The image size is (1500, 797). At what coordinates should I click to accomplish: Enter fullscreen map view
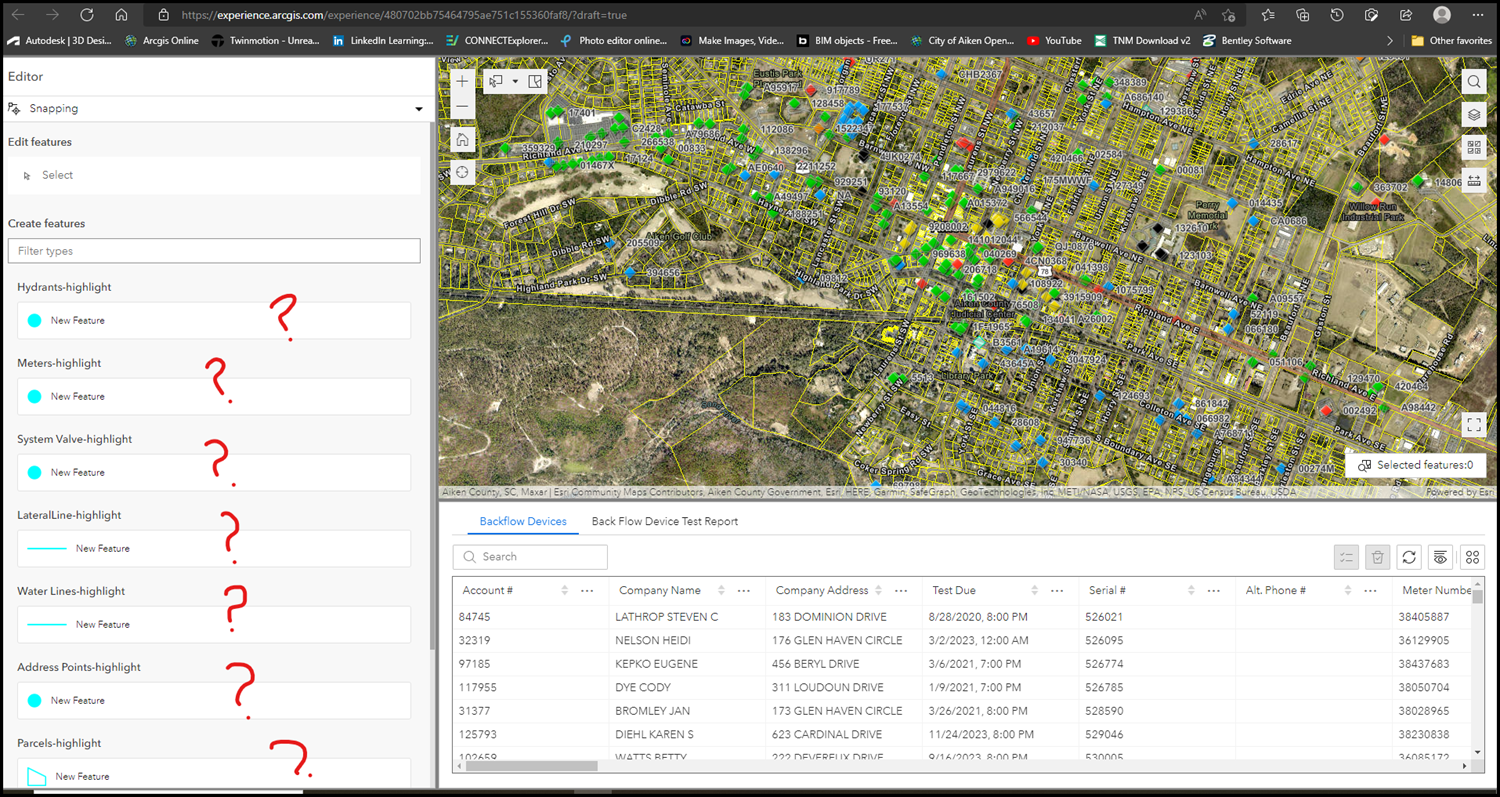1474,425
